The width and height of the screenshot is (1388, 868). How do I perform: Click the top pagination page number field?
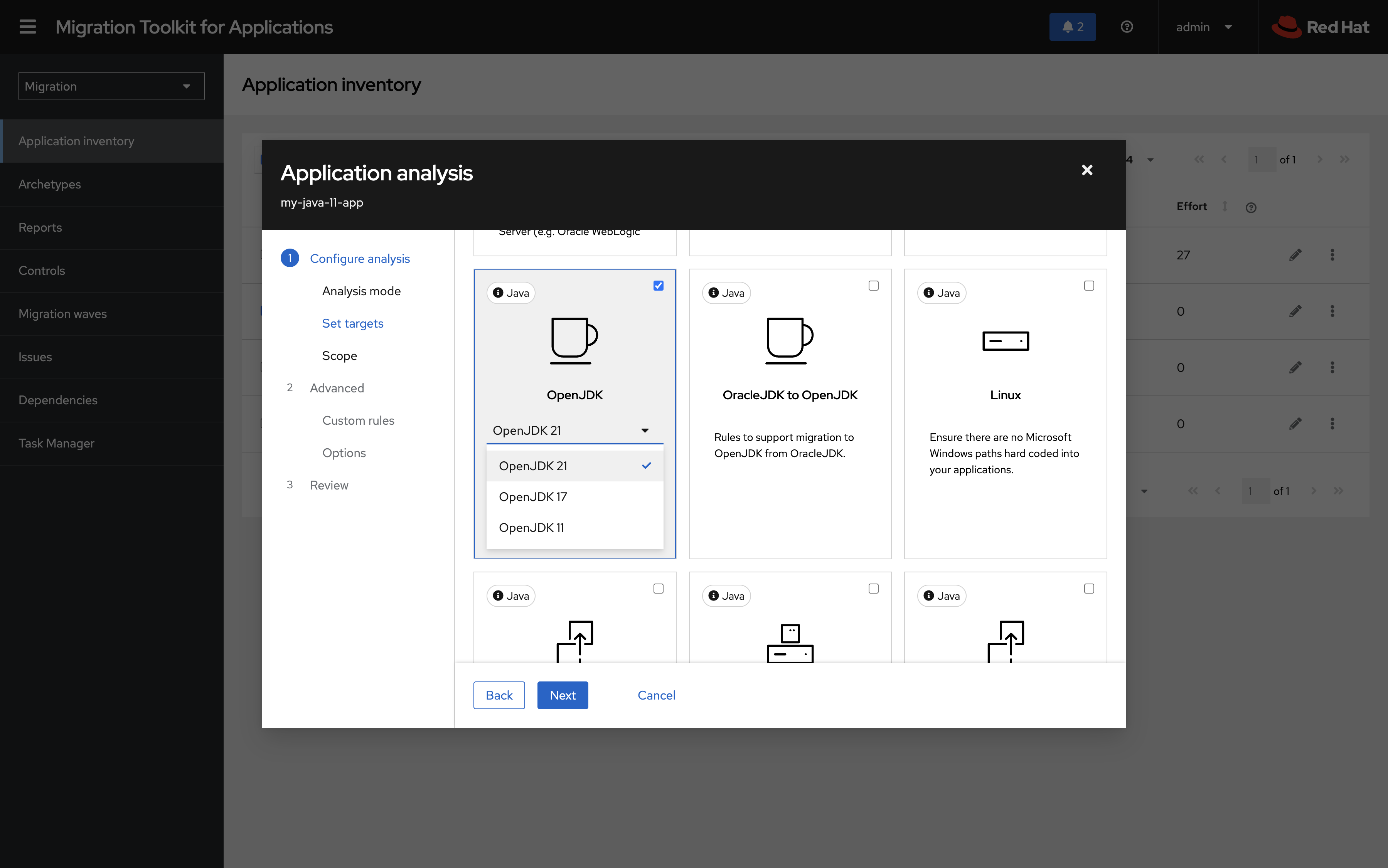pyautogui.click(x=1261, y=160)
